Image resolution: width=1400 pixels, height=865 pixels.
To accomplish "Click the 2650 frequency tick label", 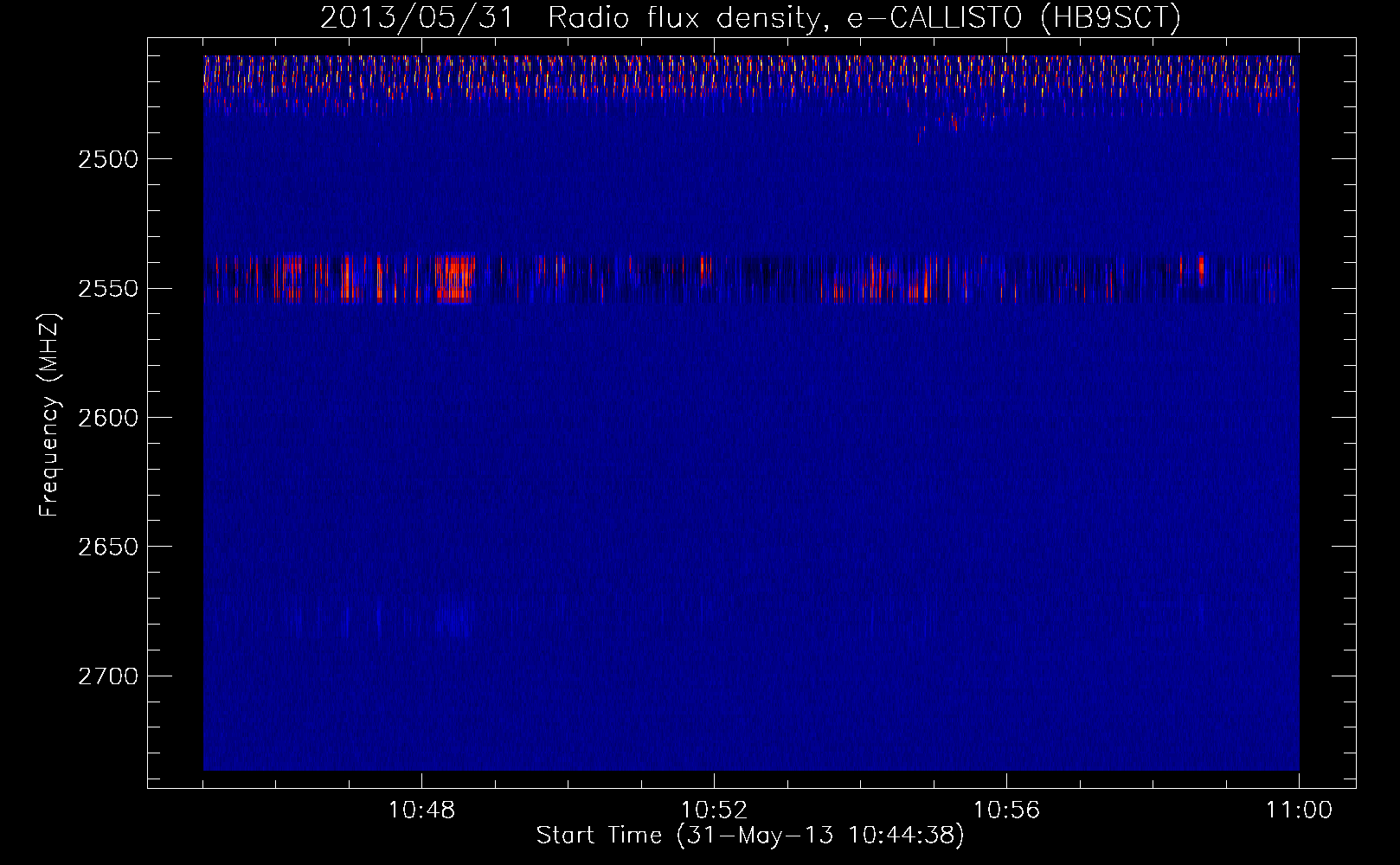I will pyautogui.click(x=108, y=547).
